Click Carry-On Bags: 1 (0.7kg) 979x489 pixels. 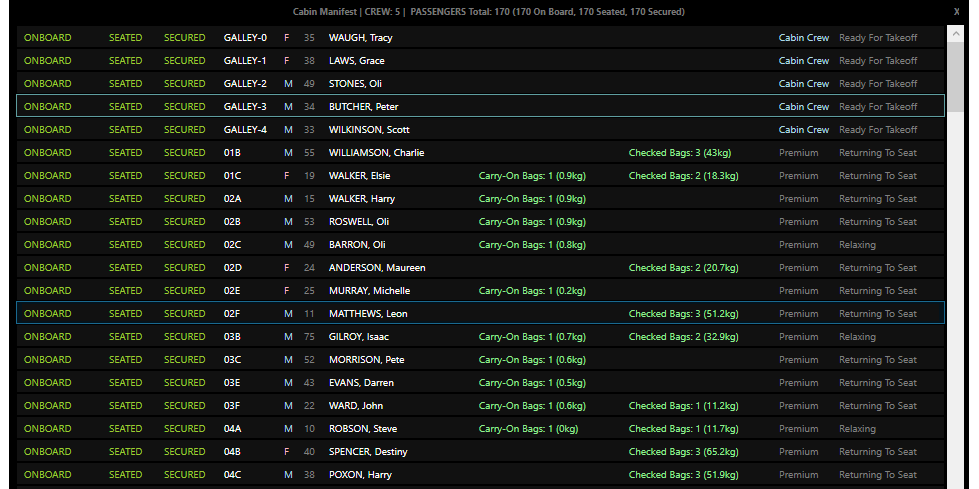[532, 337]
